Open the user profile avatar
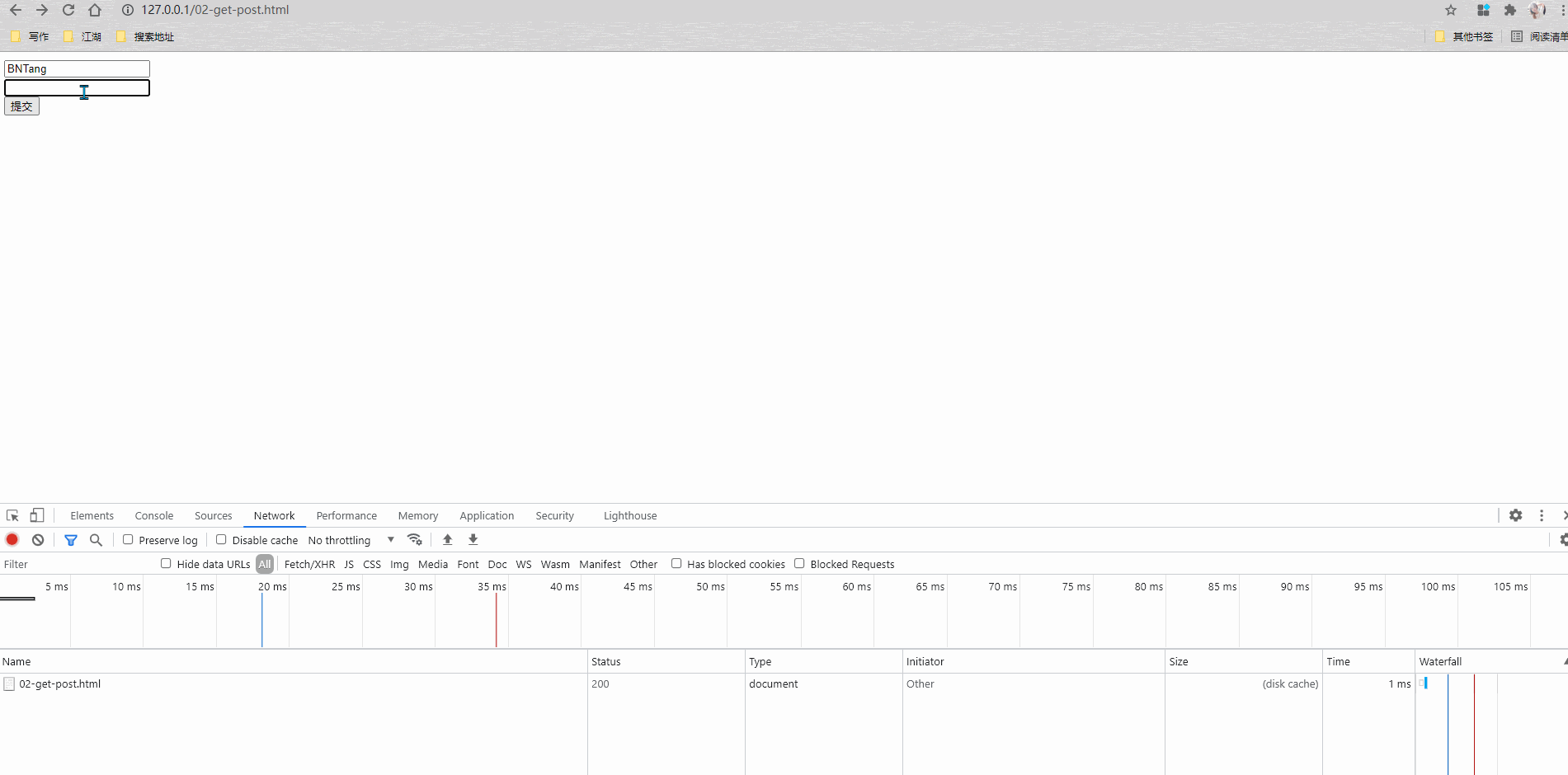 [1537, 10]
